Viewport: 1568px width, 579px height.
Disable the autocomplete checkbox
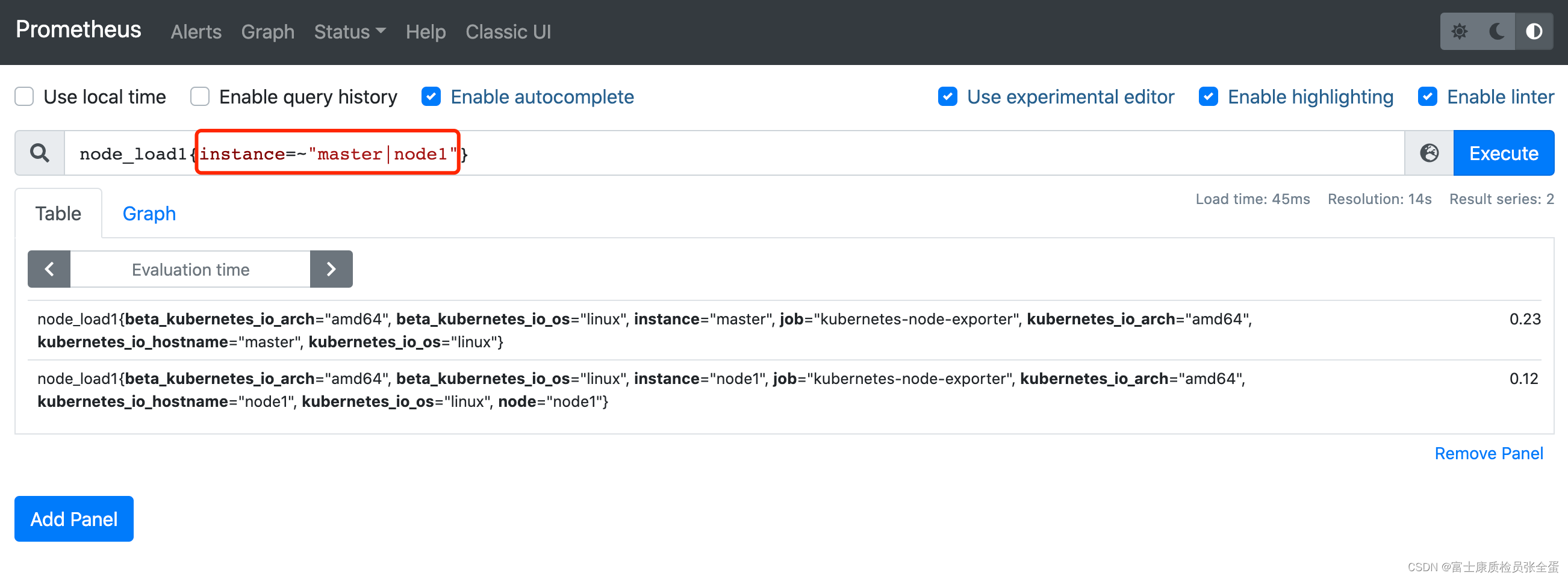[431, 97]
